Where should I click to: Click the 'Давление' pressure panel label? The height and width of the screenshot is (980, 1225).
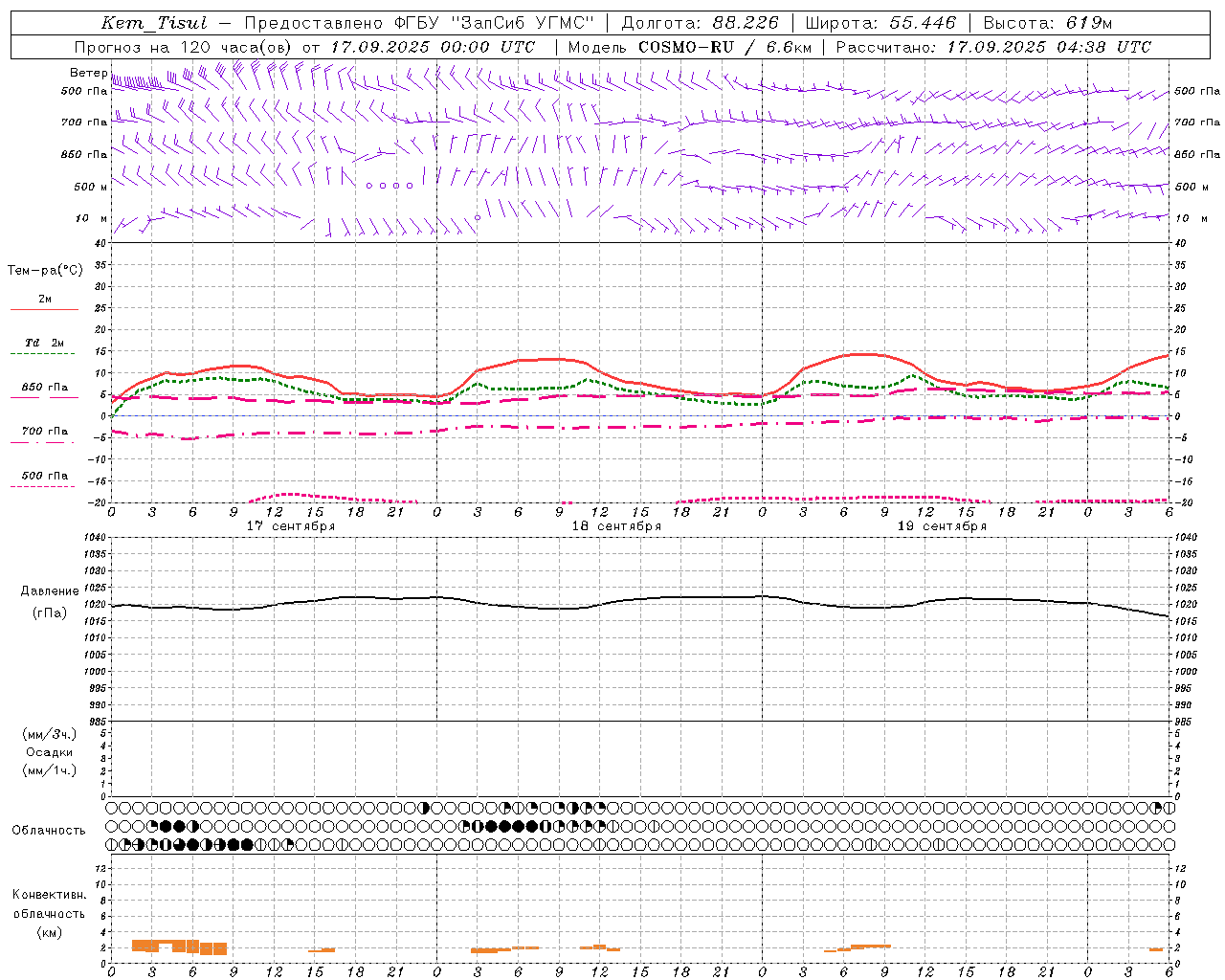pyautogui.click(x=49, y=590)
